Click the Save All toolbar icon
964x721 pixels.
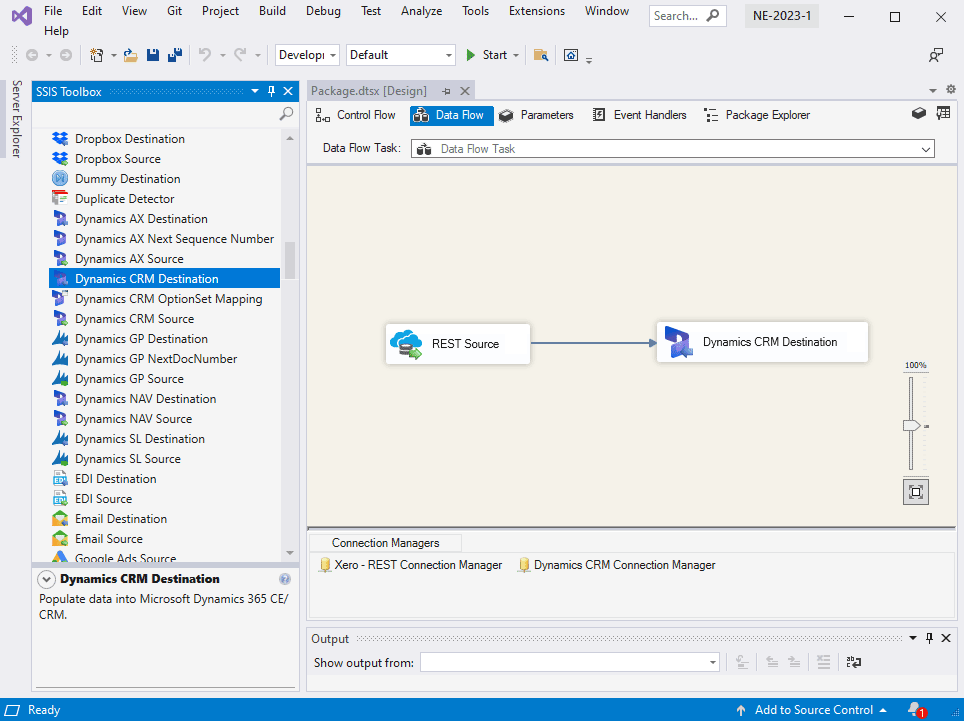coord(175,55)
